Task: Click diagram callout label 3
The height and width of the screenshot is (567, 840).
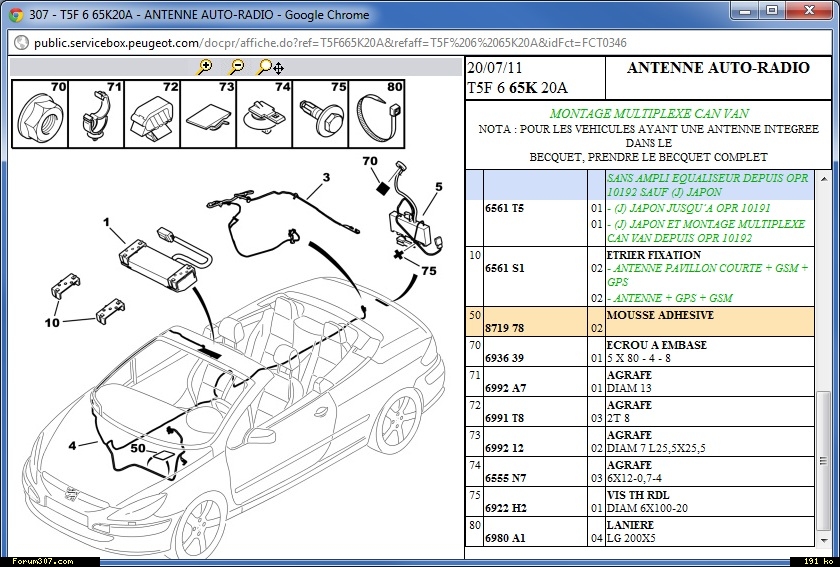Action: point(326,177)
